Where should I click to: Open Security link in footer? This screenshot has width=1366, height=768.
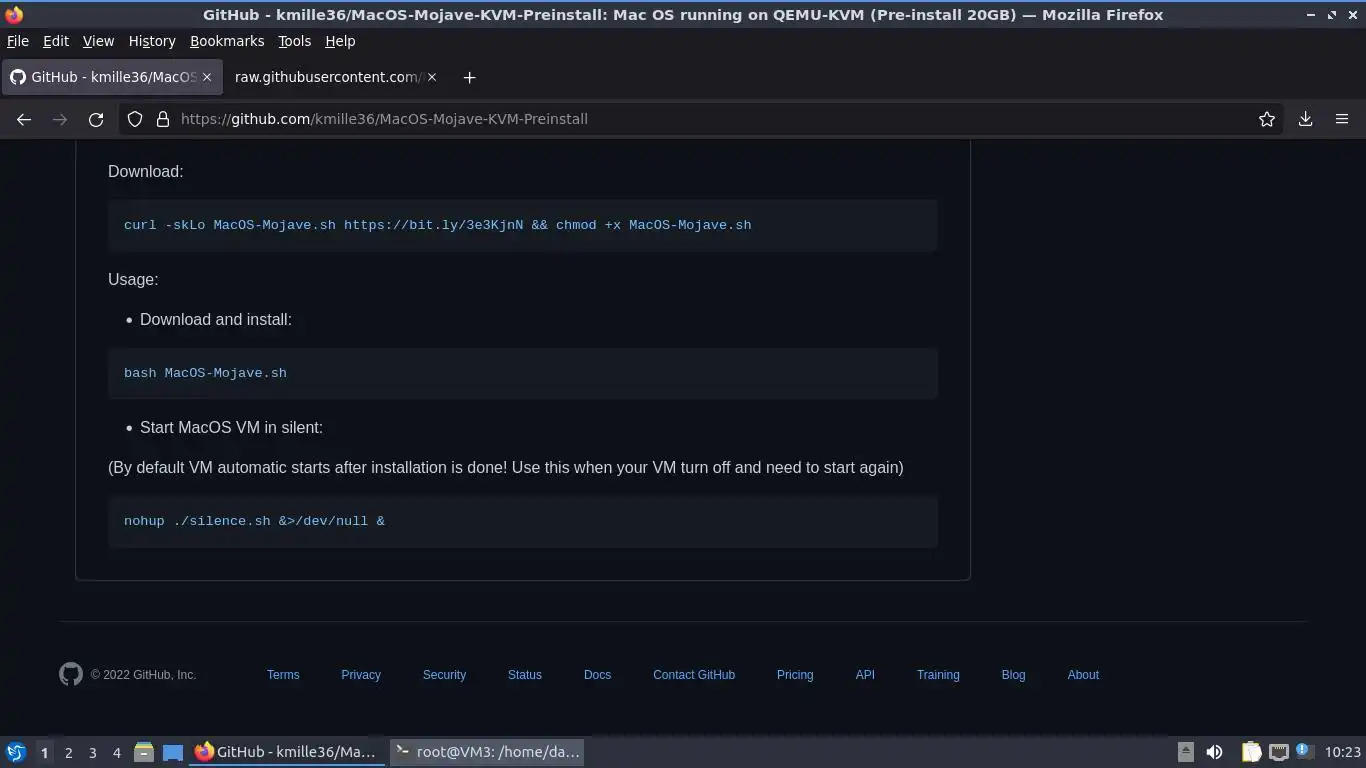[x=444, y=675]
